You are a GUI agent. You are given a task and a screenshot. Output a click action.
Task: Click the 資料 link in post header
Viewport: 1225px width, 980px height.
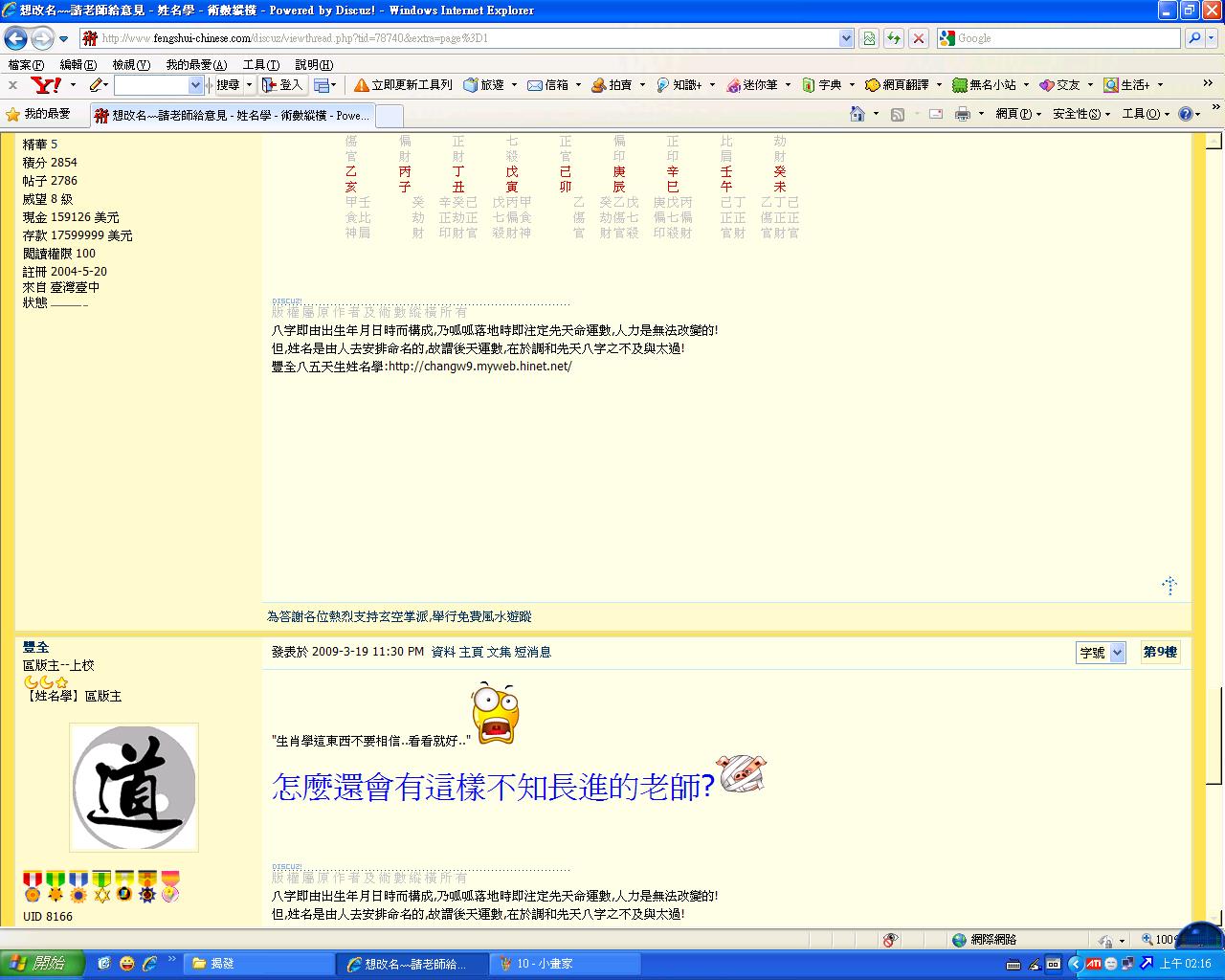(443, 652)
